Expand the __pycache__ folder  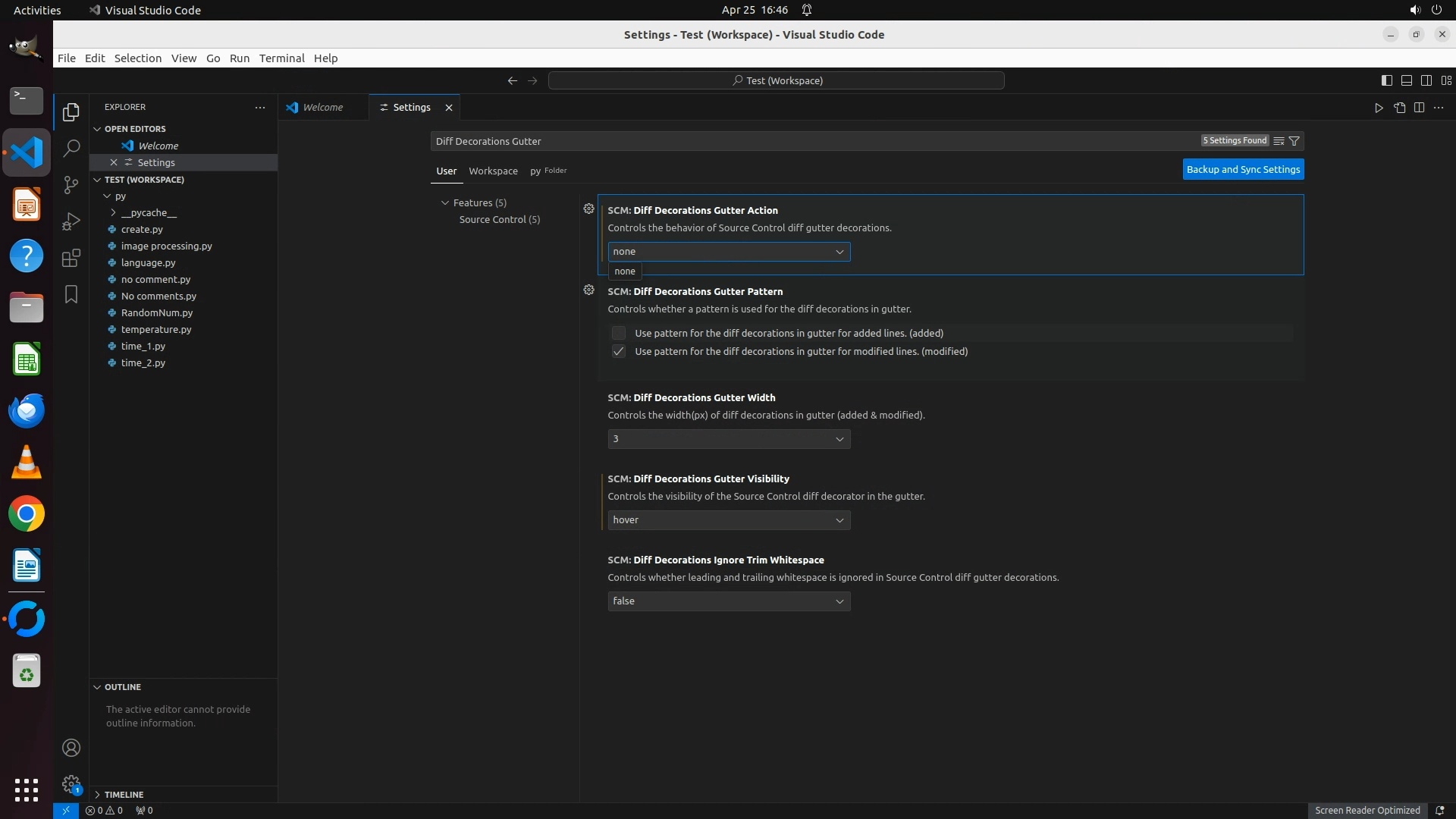pyautogui.click(x=149, y=212)
